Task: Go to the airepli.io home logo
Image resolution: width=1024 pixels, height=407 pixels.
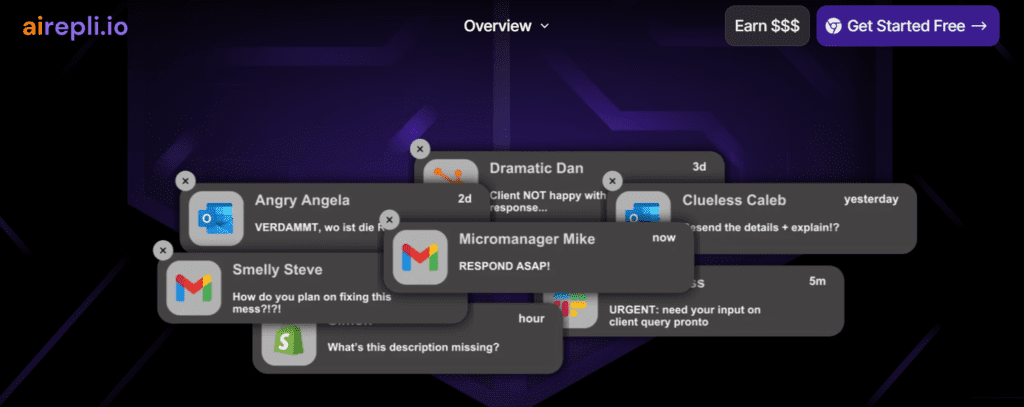Action: [x=75, y=26]
